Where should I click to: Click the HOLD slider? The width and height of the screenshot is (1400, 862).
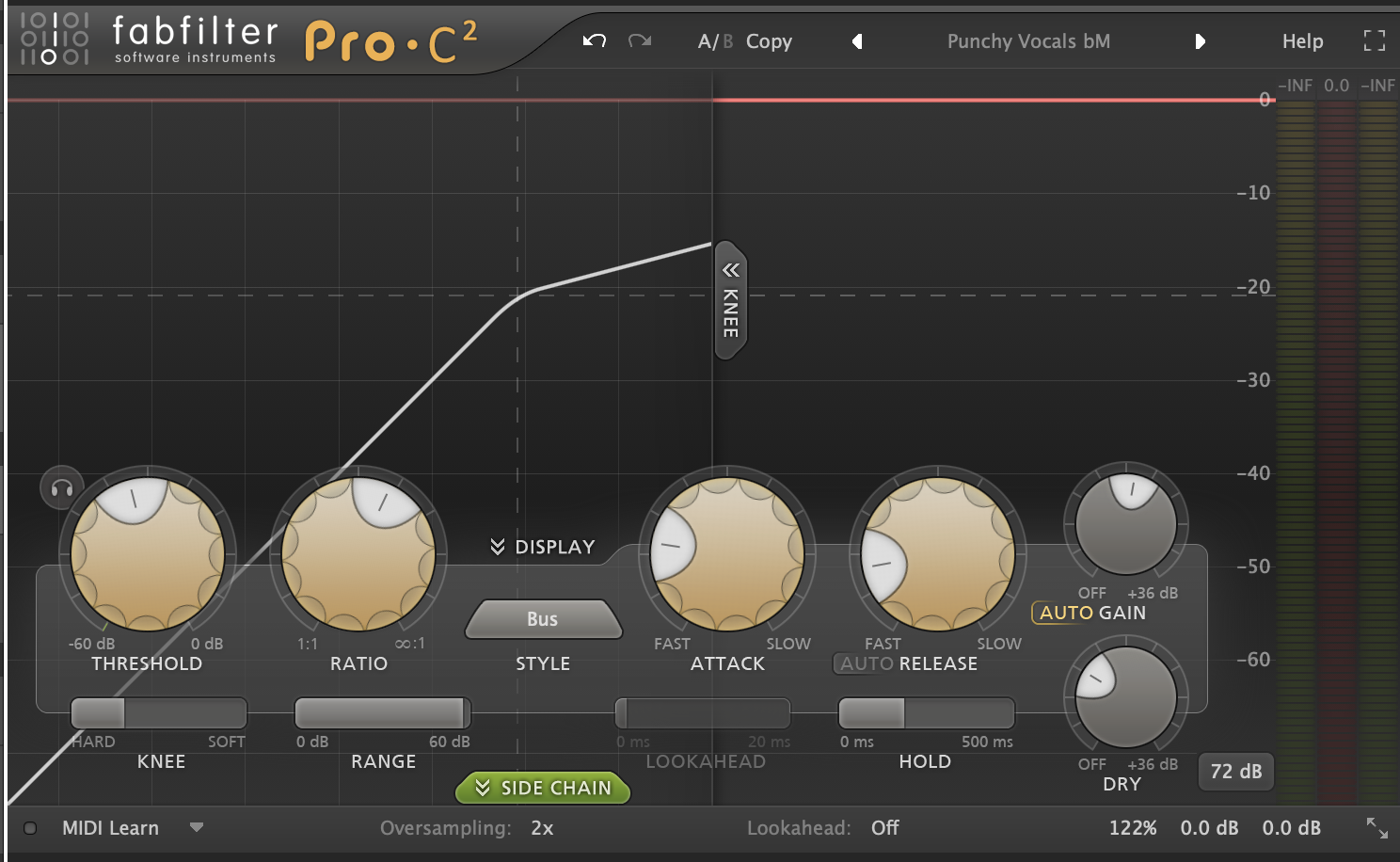[x=926, y=713]
